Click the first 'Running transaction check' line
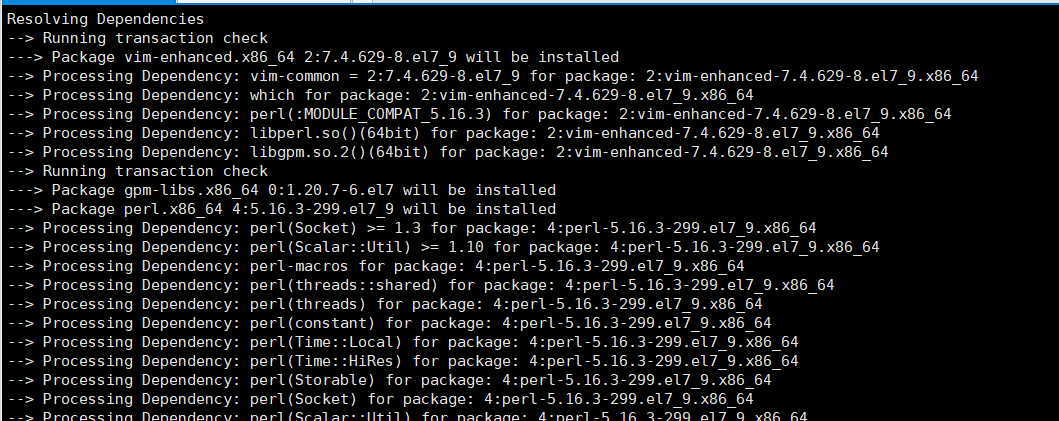This screenshot has height=421, width=1059. point(137,39)
